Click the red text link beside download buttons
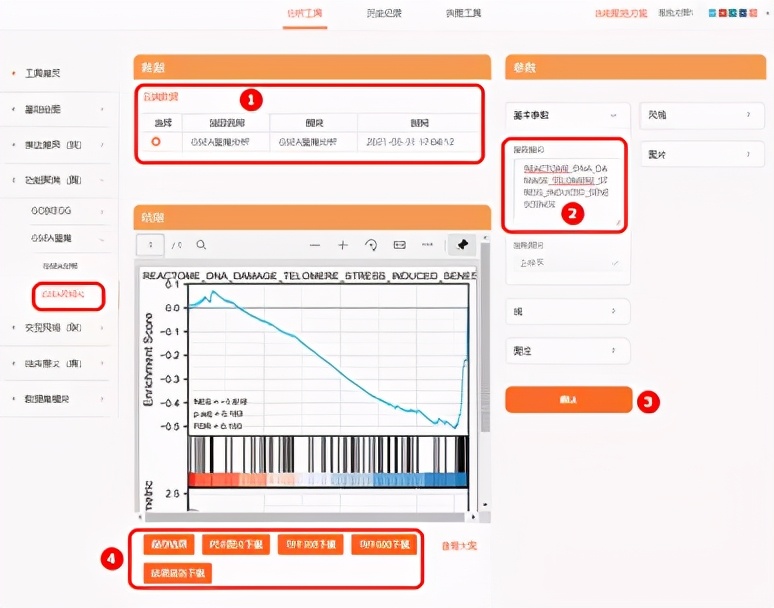 point(459,546)
